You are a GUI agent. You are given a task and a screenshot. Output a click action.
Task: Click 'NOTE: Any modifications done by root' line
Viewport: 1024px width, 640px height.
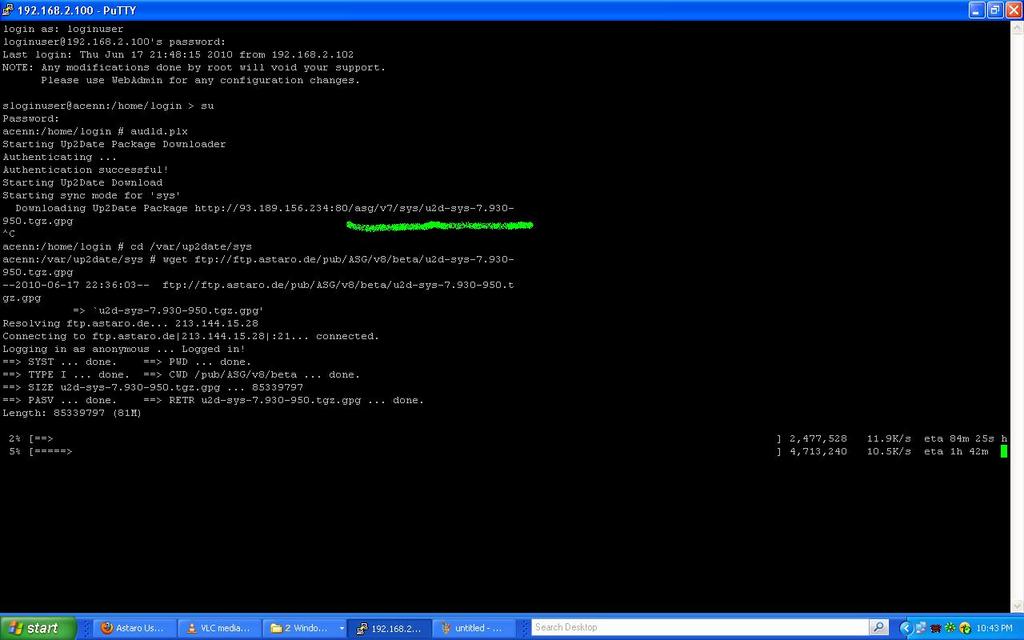pos(194,67)
